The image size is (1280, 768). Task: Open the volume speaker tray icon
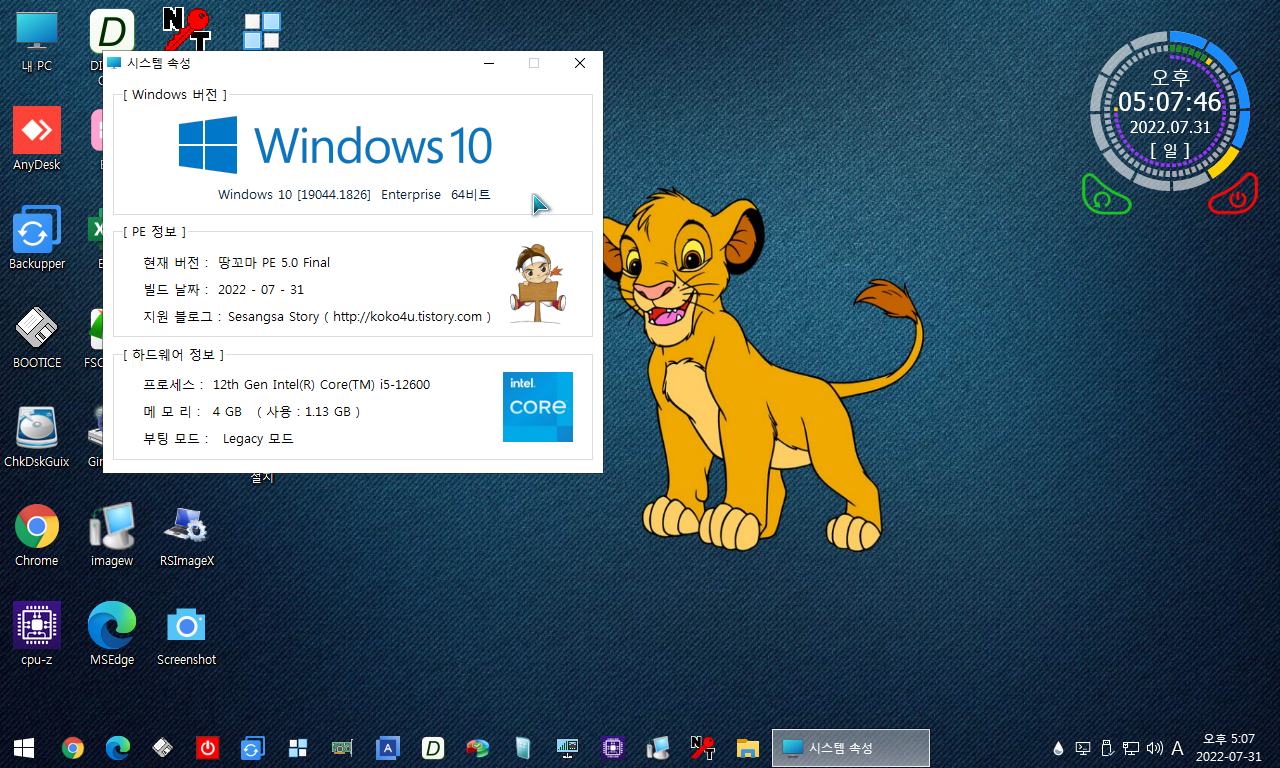[1155, 748]
